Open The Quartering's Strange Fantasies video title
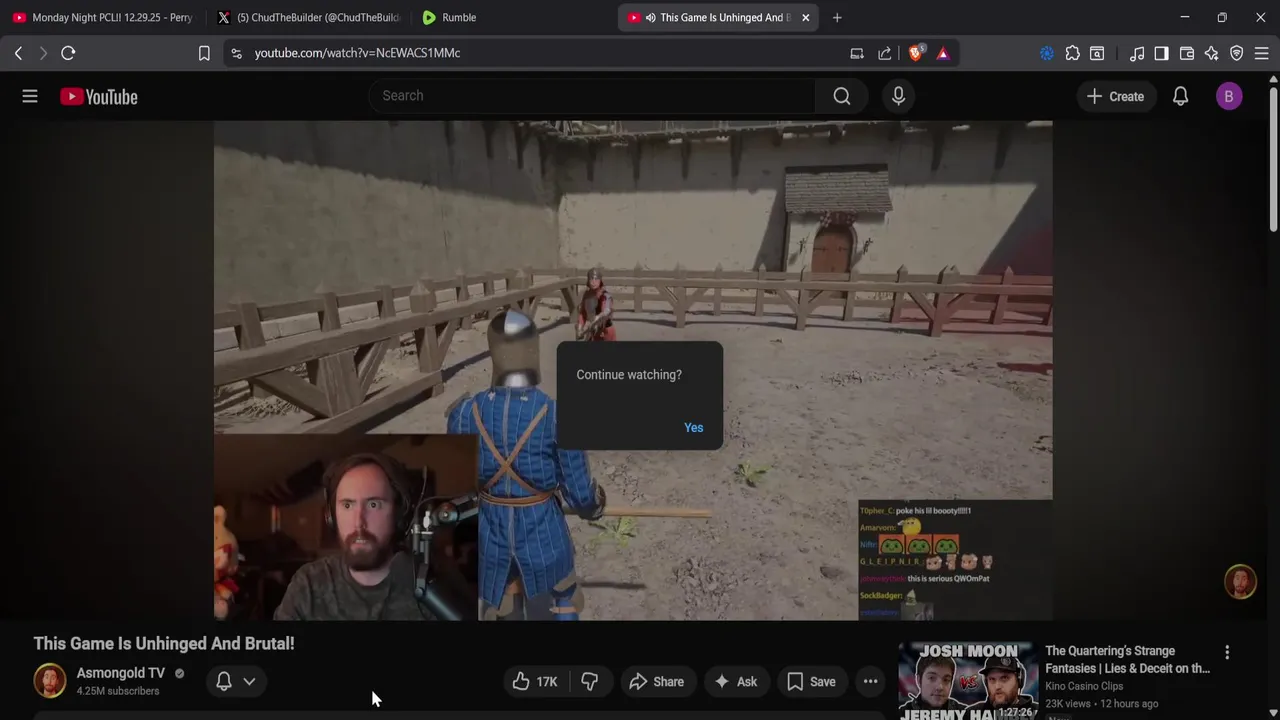 pos(1127,660)
